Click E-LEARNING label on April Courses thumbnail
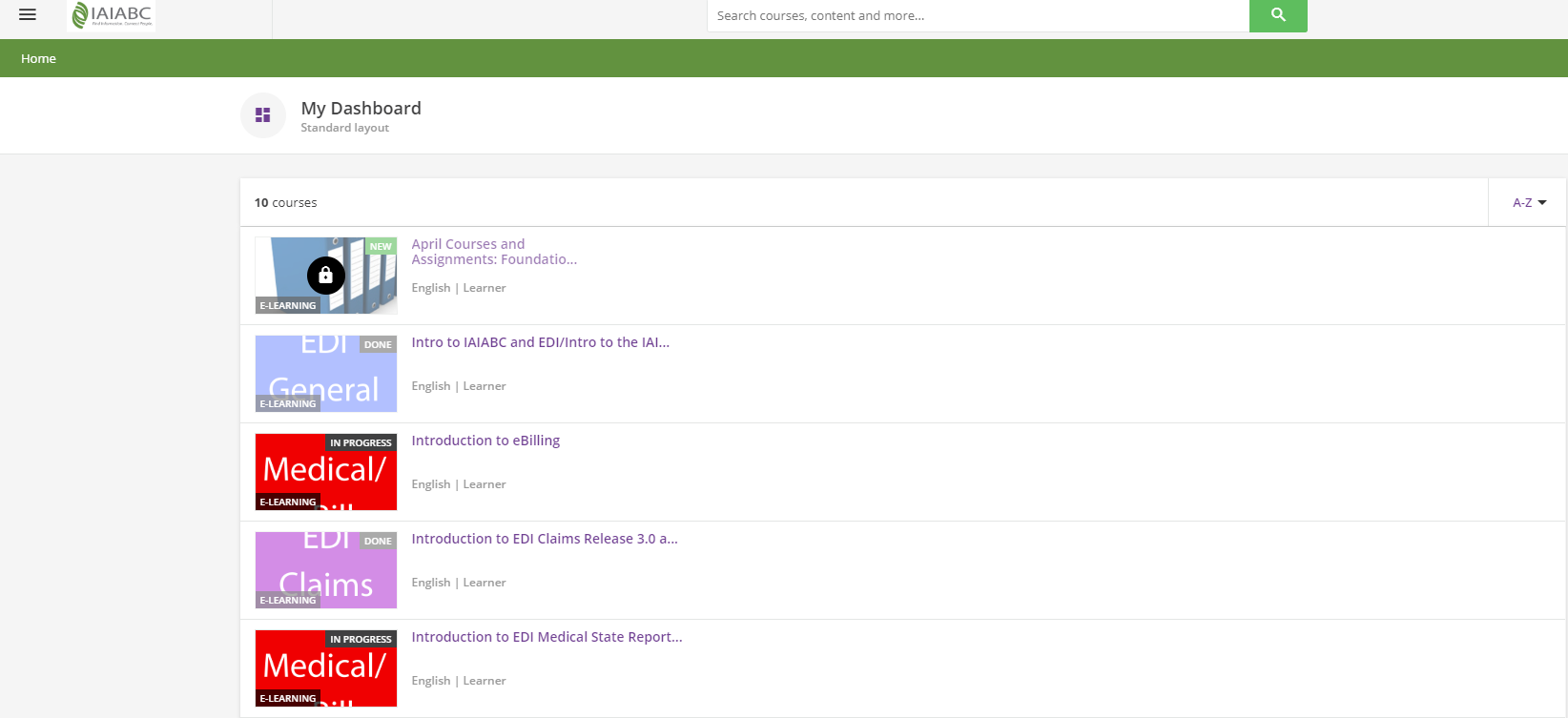 point(287,305)
